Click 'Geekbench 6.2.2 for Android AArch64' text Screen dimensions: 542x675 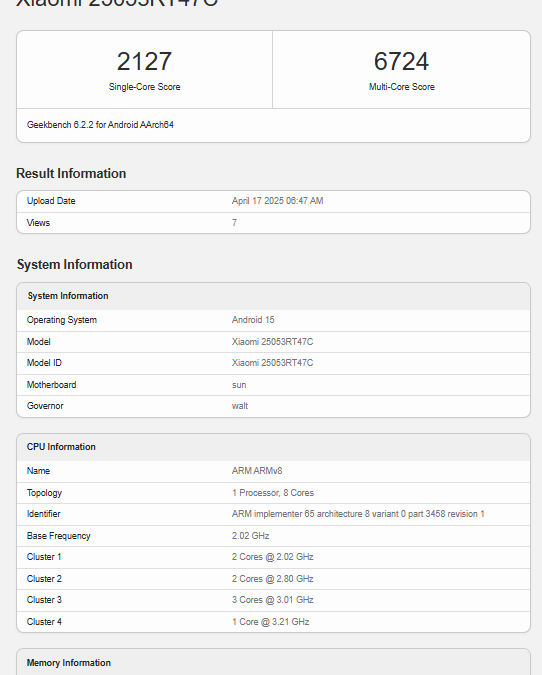point(100,125)
